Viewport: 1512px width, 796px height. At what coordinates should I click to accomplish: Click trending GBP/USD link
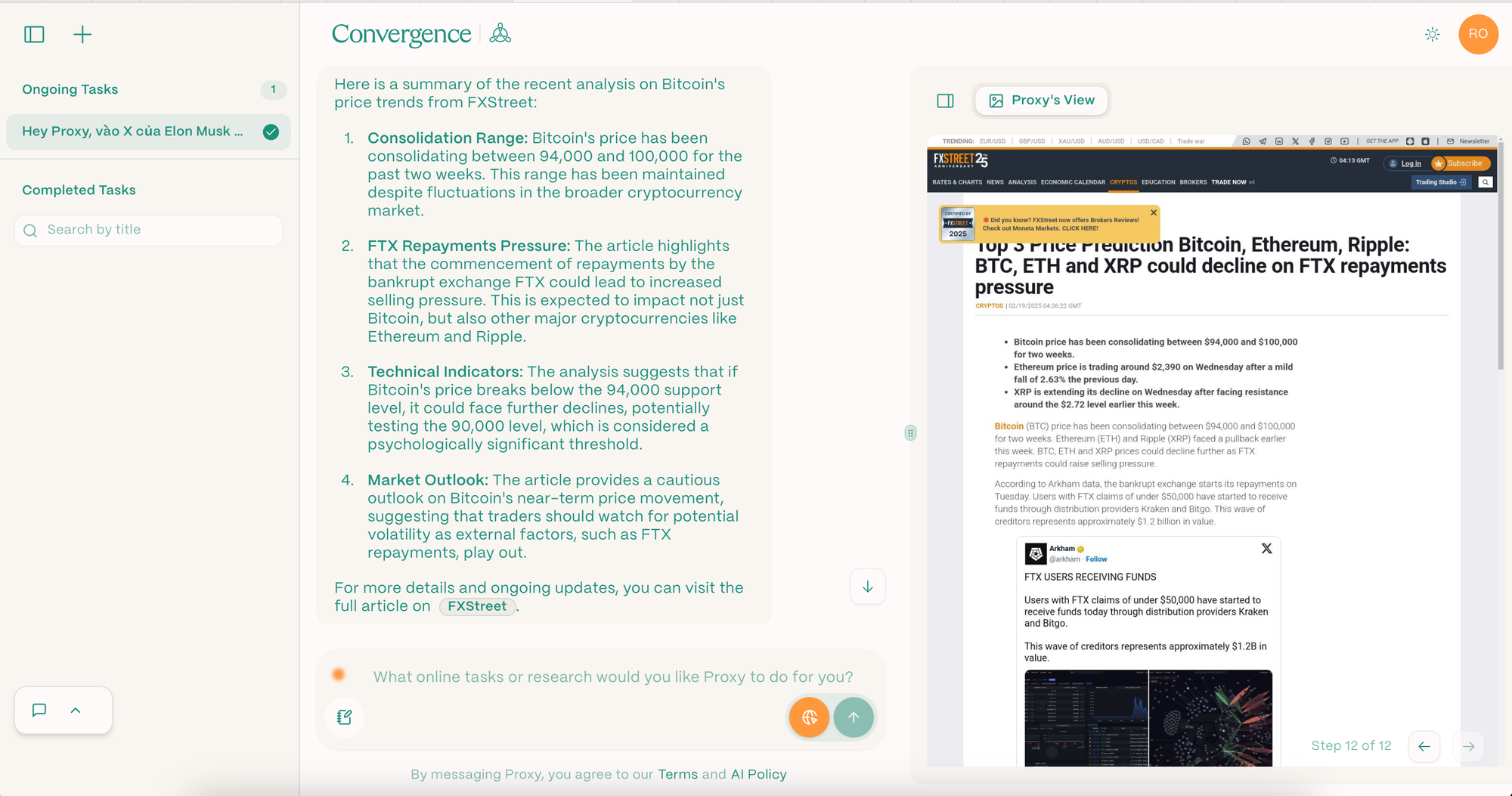[x=1032, y=141]
